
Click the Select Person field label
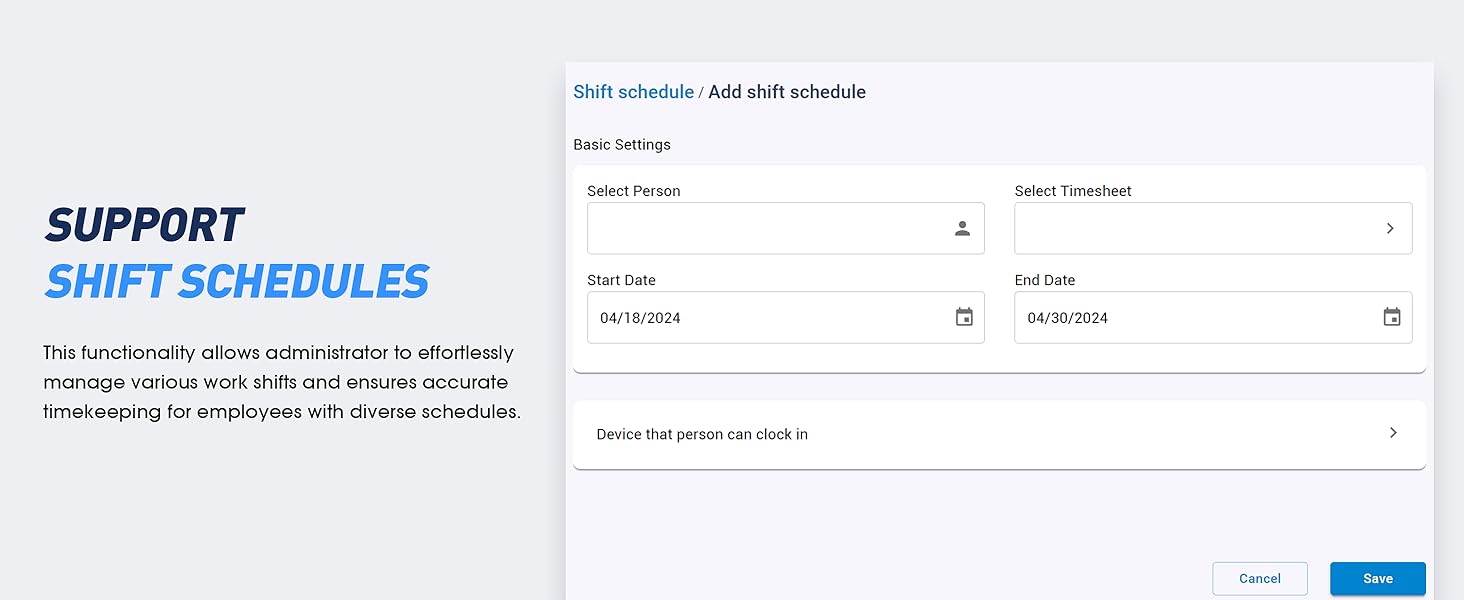click(x=634, y=191)
